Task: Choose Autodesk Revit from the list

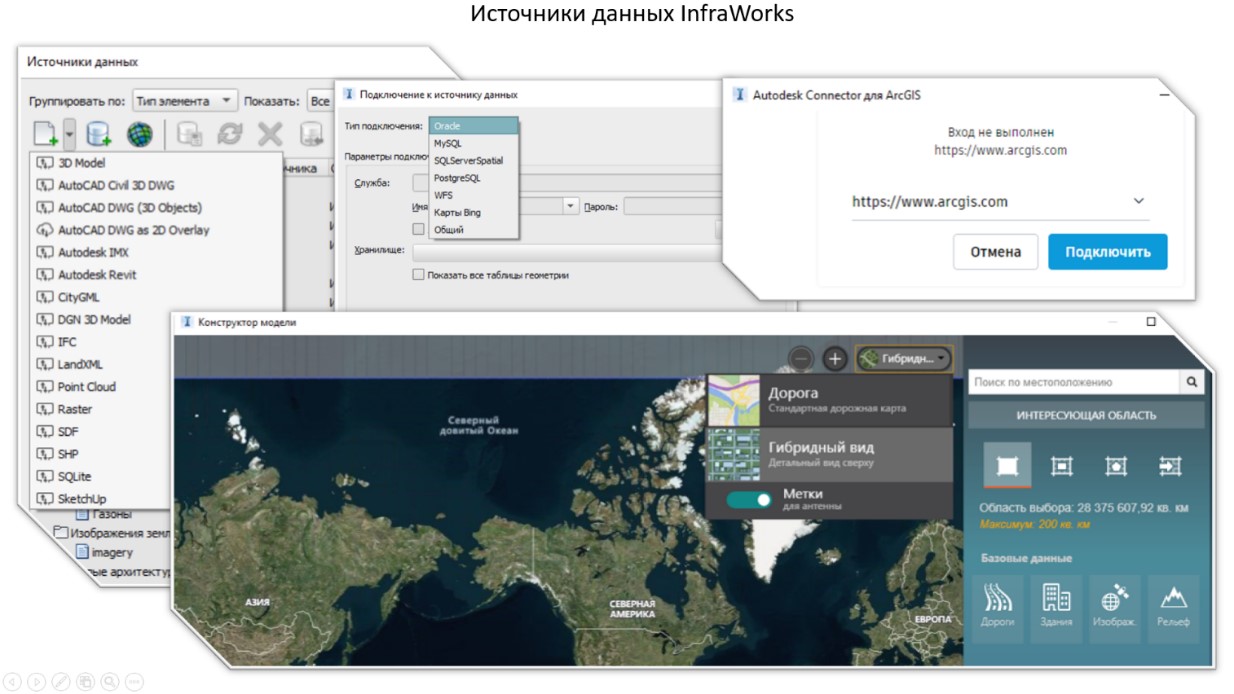Action: click(156, 275)
